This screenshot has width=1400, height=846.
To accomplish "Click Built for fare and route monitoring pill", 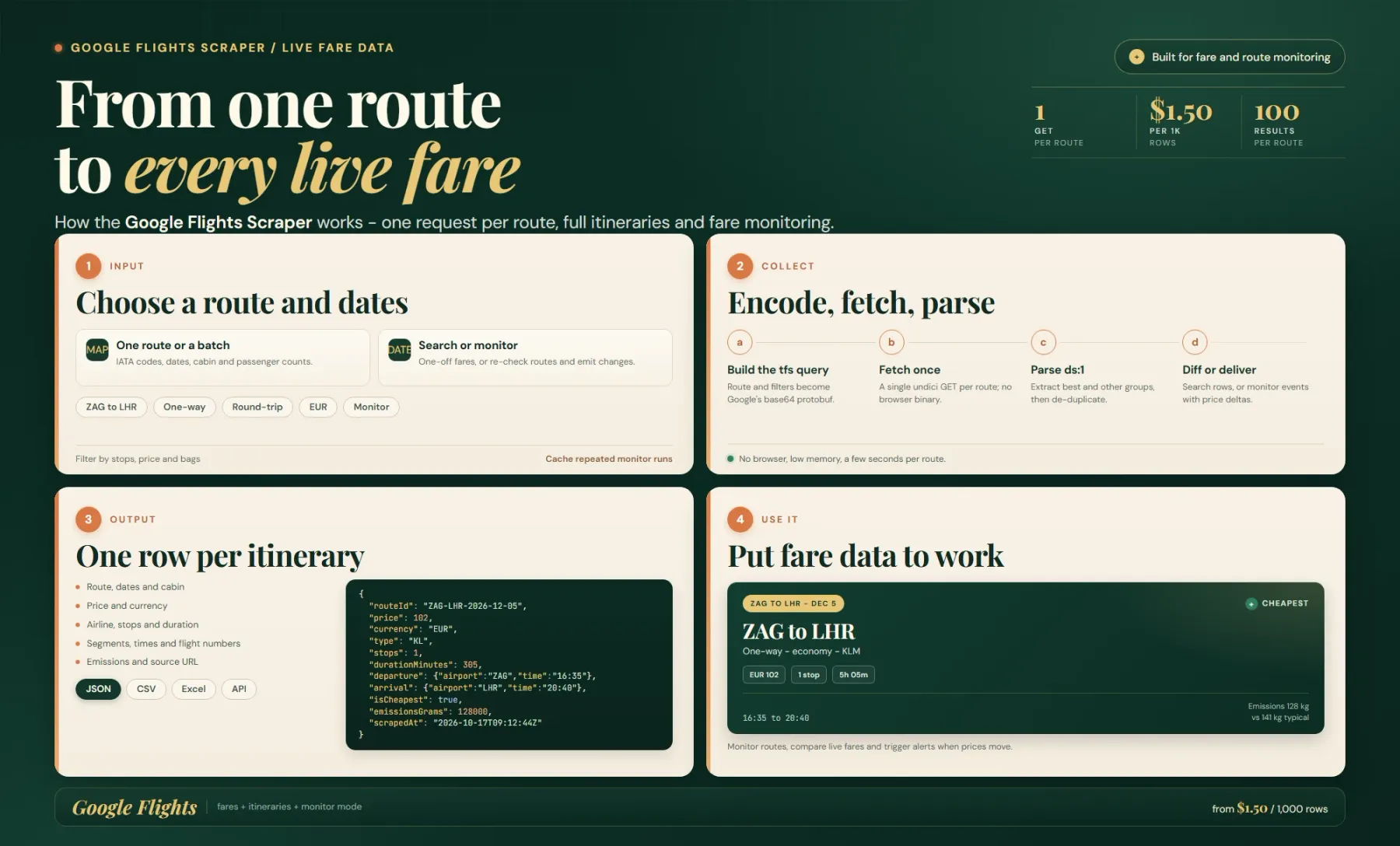I will click(x=1230, y=57).
